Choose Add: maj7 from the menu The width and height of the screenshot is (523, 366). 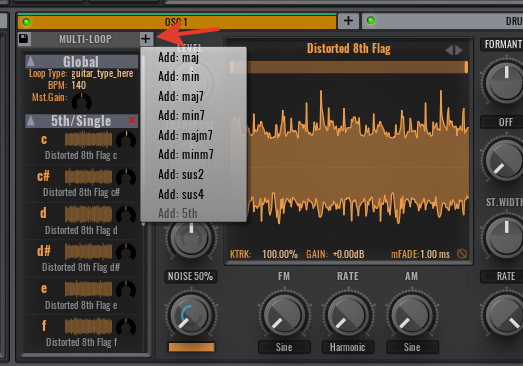[x=181, y=96]
